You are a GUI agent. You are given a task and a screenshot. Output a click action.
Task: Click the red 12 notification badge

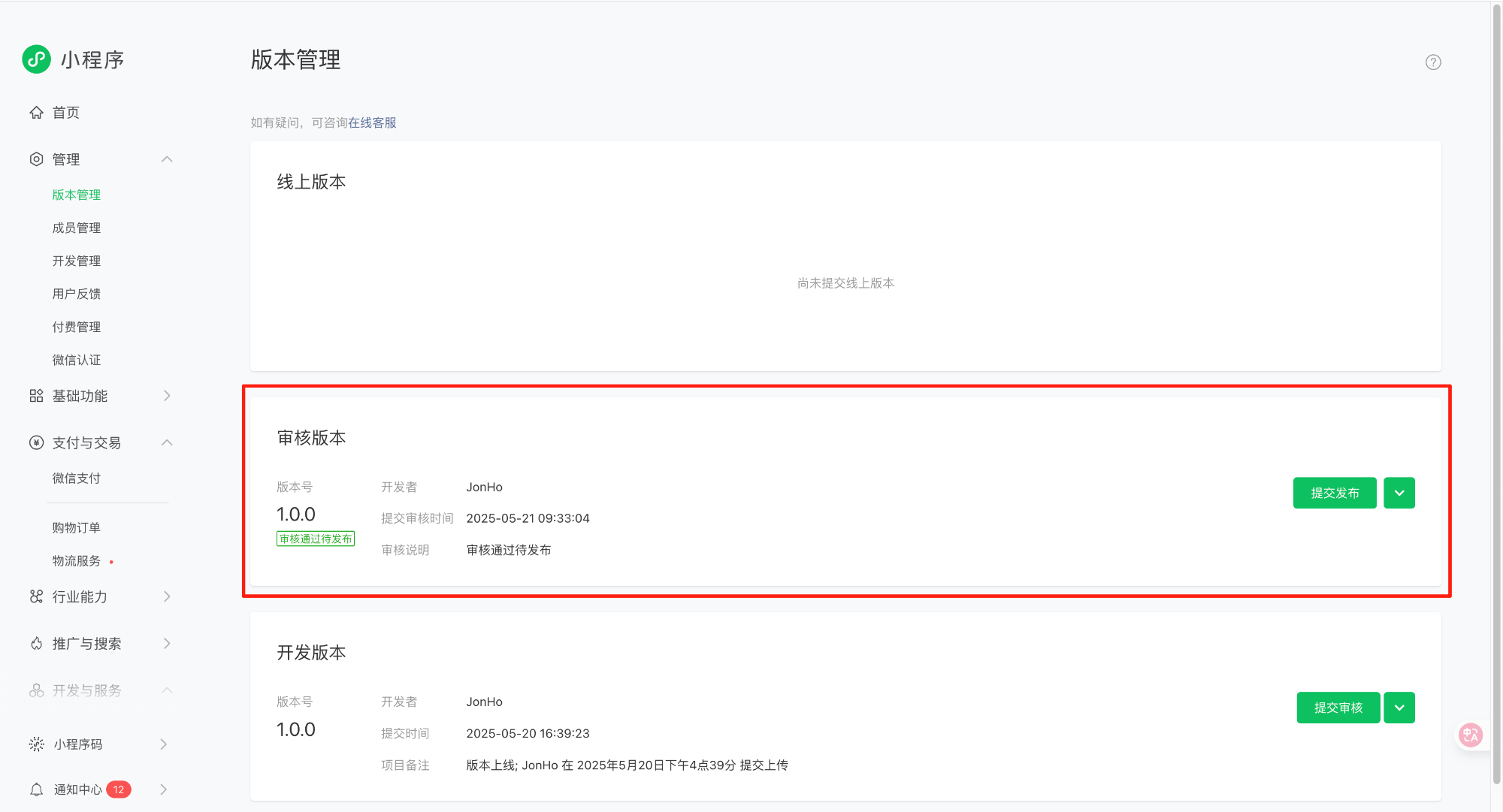pos(119,789)
